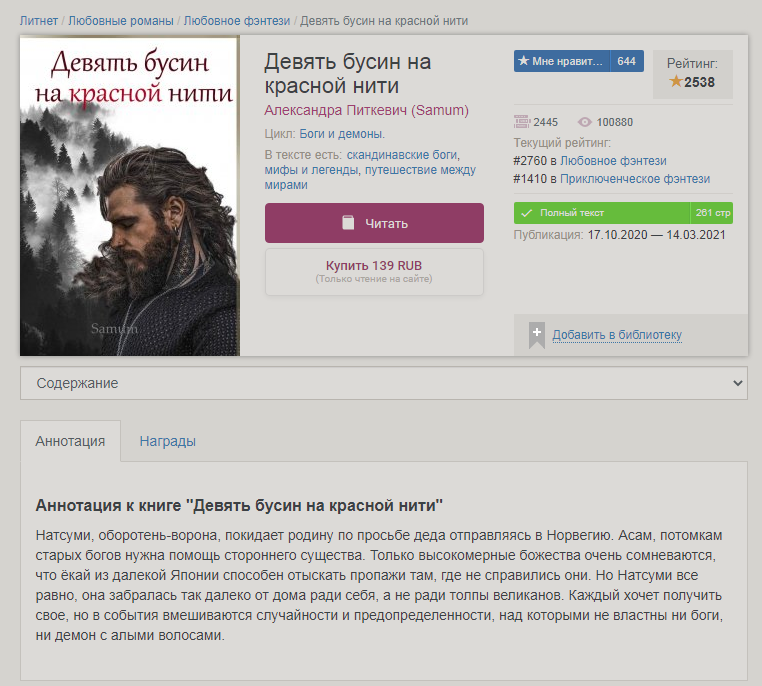Open Приключенческое фэнтези rating category
The height and width of the screenshot is (686, 762).
(x=635, y=179)
